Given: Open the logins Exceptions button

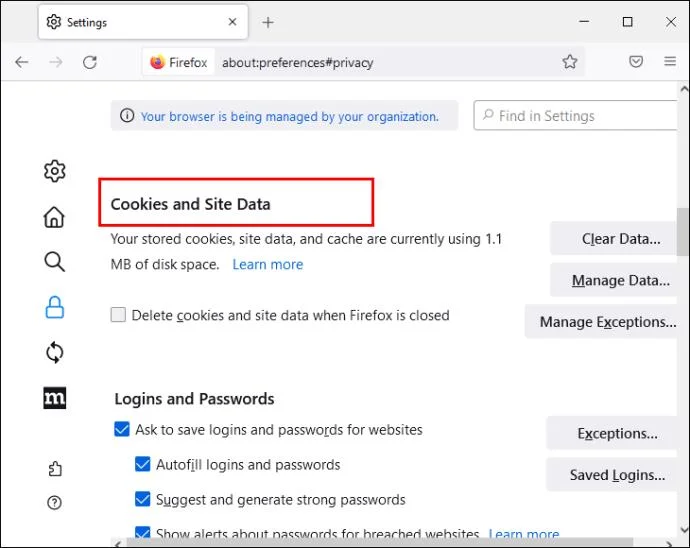Looking at the screenshot, I should [612, 433].
